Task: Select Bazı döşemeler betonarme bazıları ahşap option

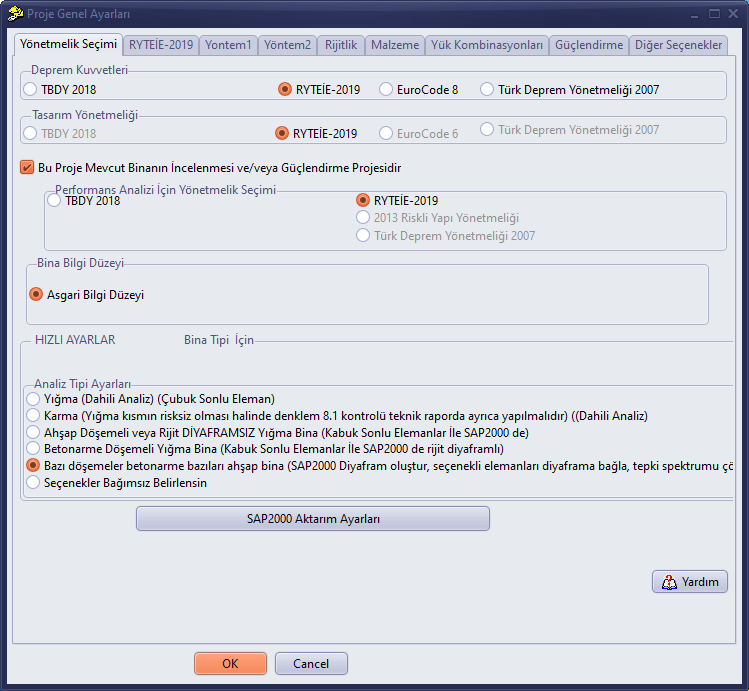Action: [x=380, y=466]
